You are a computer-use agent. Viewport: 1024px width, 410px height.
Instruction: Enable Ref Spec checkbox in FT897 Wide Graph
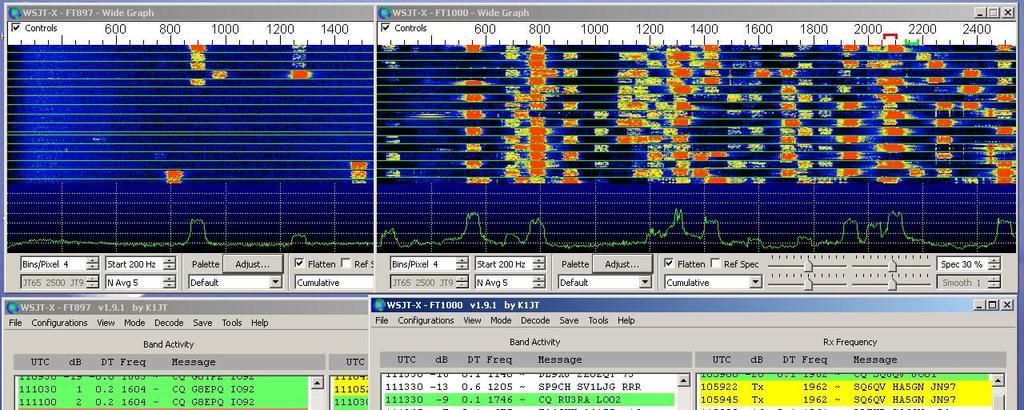click(x=346, y=264)
